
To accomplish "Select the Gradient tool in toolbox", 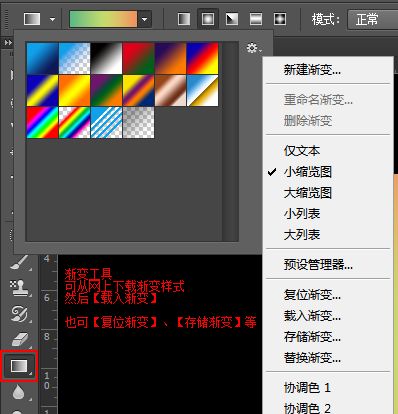I will coord(19,366).
